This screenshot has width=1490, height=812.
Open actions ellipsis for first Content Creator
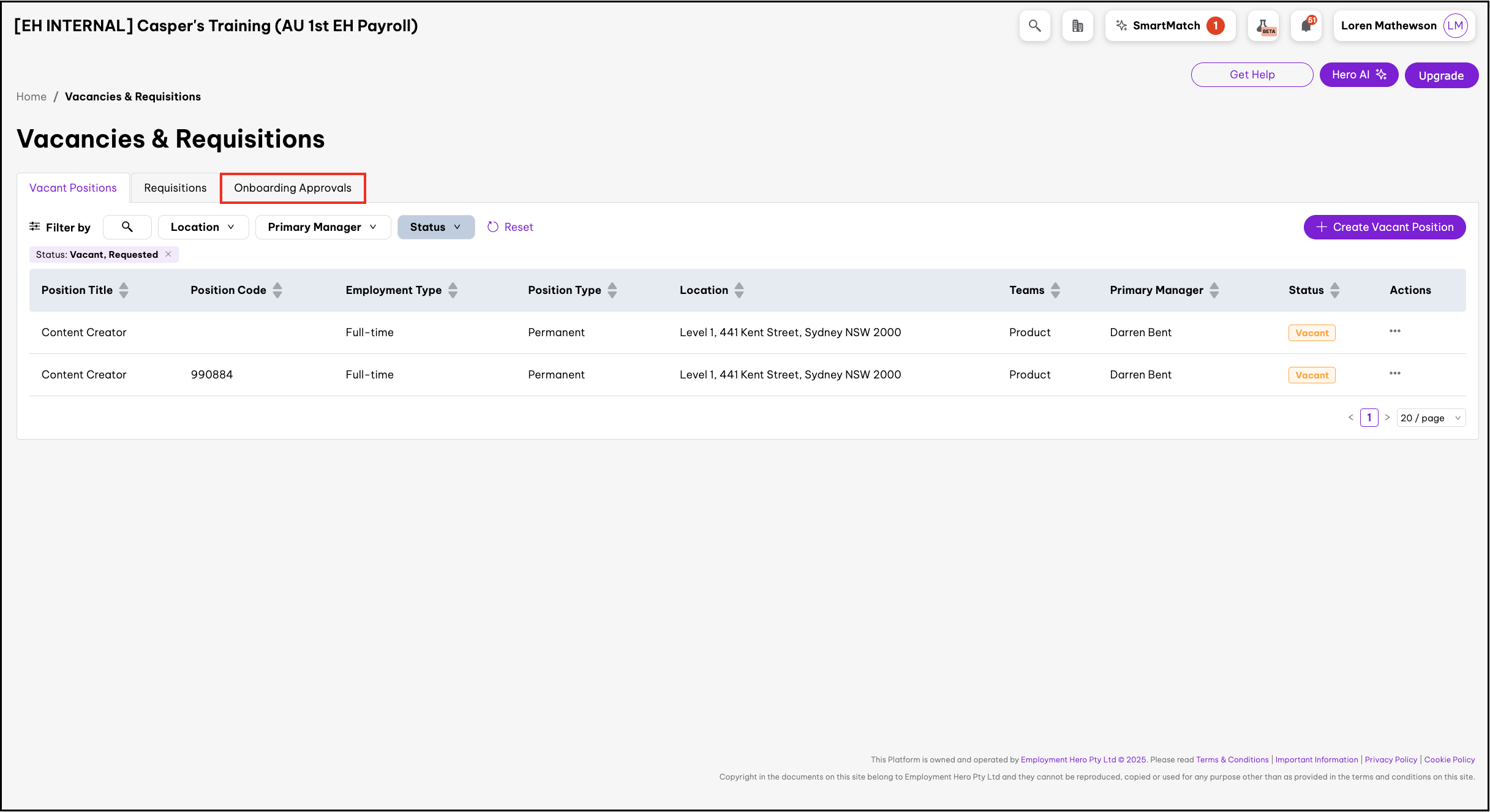pos(1394,331)
